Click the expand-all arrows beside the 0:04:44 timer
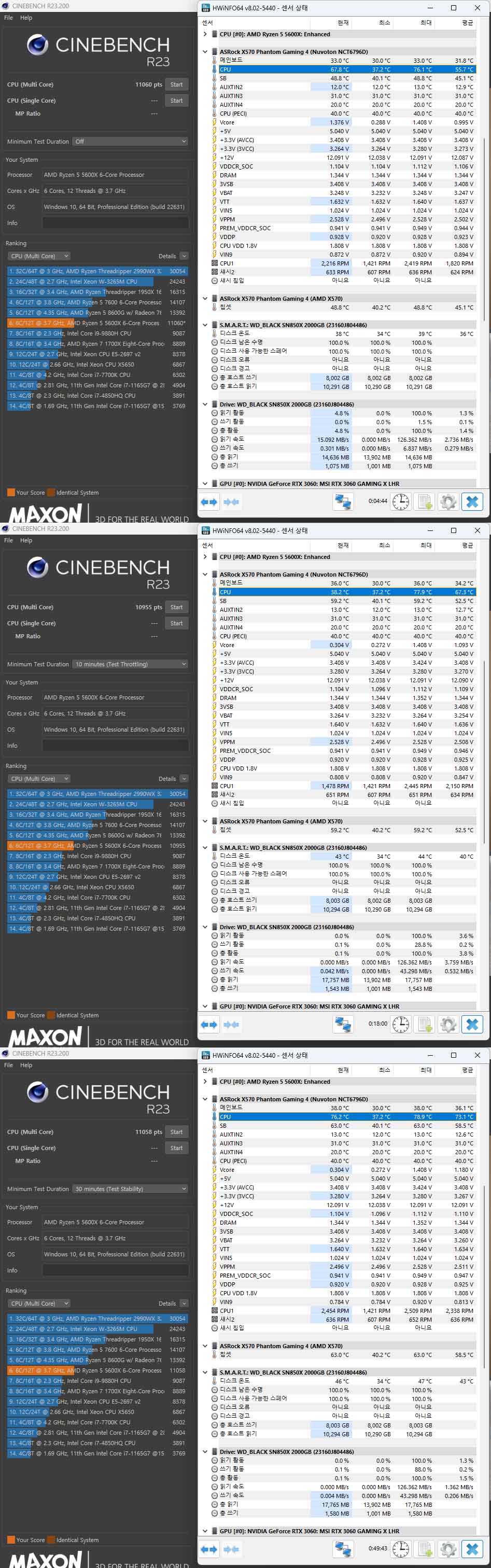 (x=209, y=501)
